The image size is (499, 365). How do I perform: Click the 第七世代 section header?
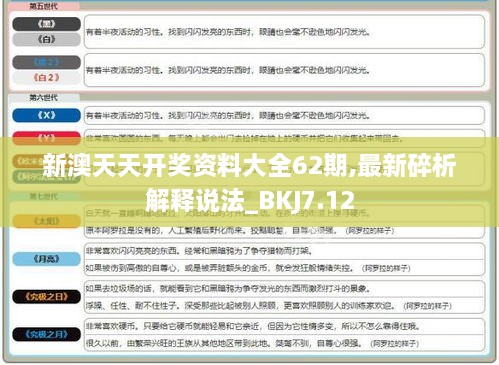point(44,196)
